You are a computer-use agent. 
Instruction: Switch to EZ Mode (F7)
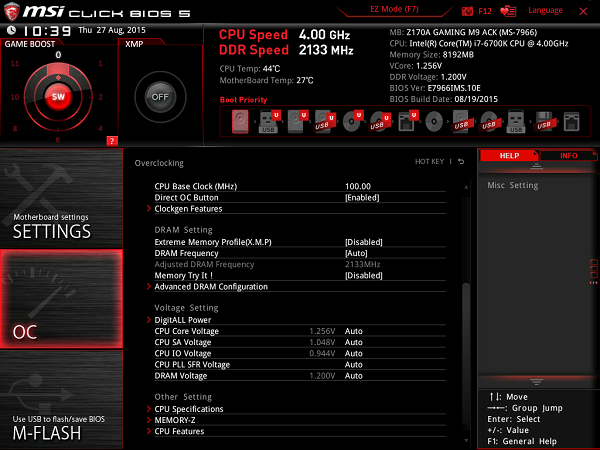click(394, 9)
